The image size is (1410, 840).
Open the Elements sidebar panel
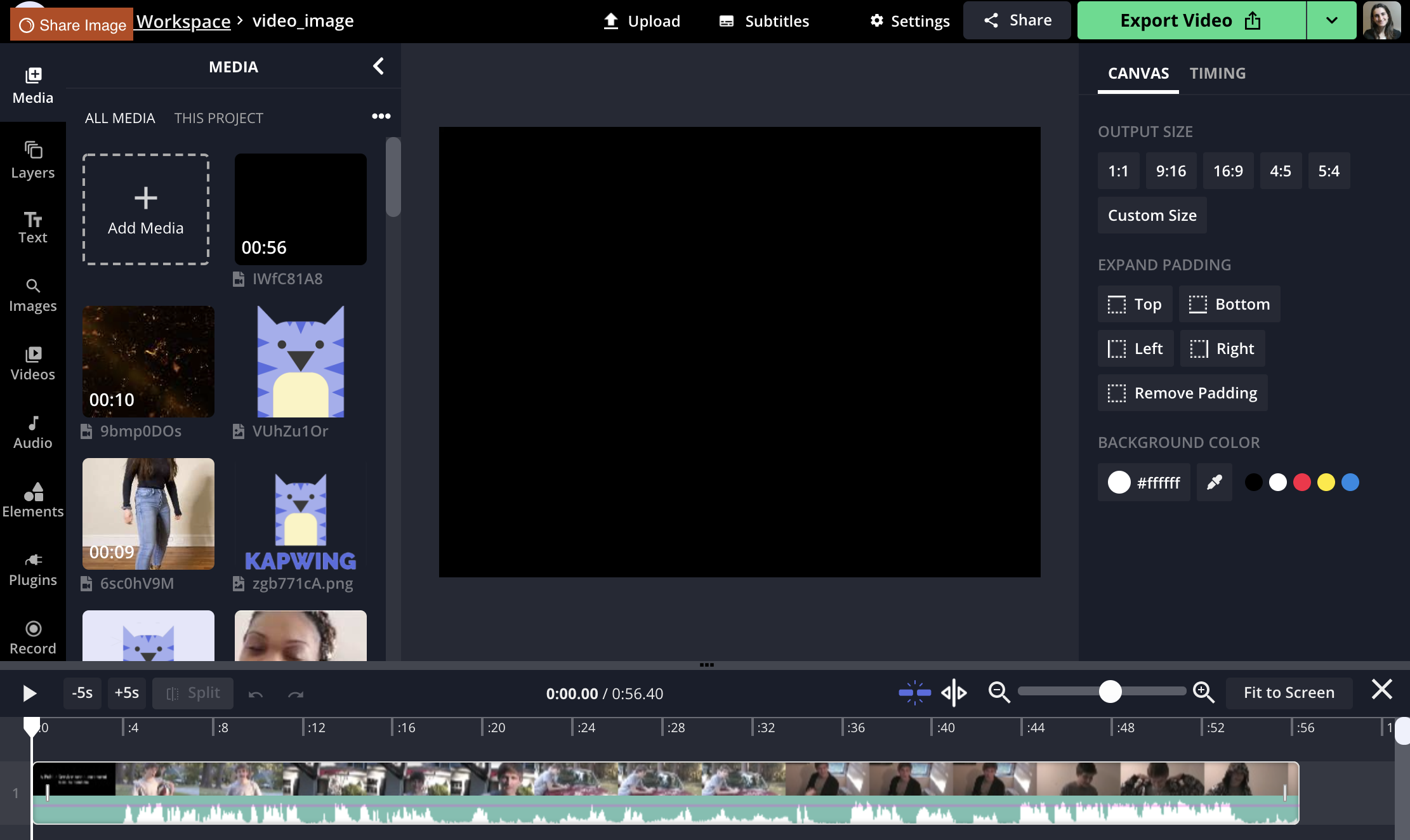tap(33, 500)
